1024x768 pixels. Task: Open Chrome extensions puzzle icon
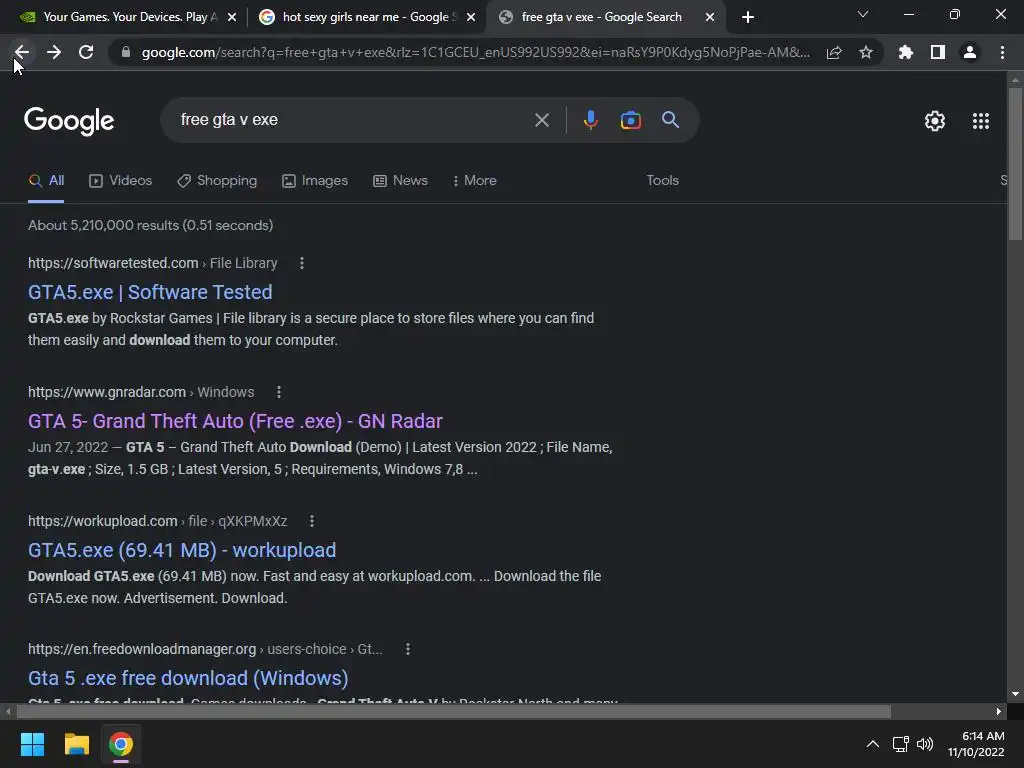click(x=906, y=52)
